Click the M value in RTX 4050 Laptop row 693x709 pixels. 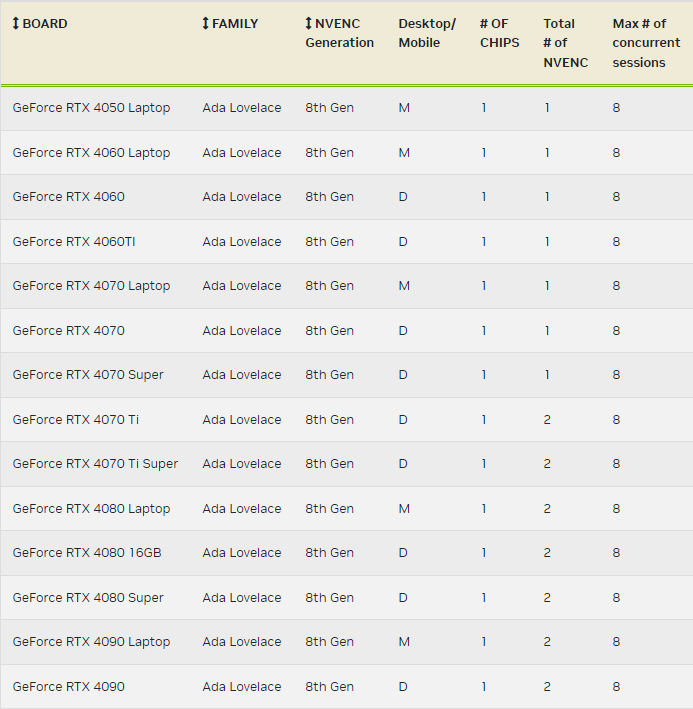[404, 108]
